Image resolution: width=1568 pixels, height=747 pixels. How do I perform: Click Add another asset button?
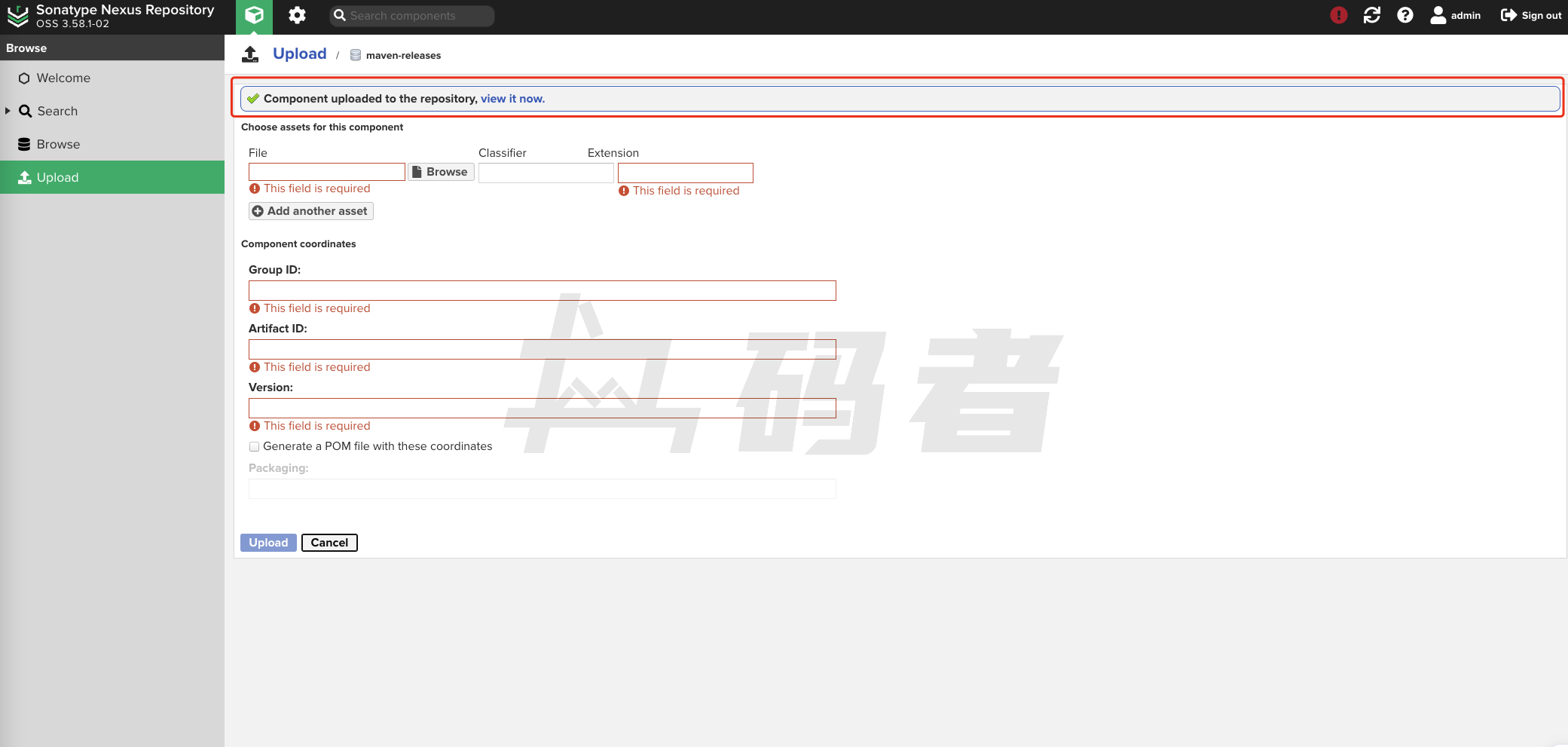310,211
